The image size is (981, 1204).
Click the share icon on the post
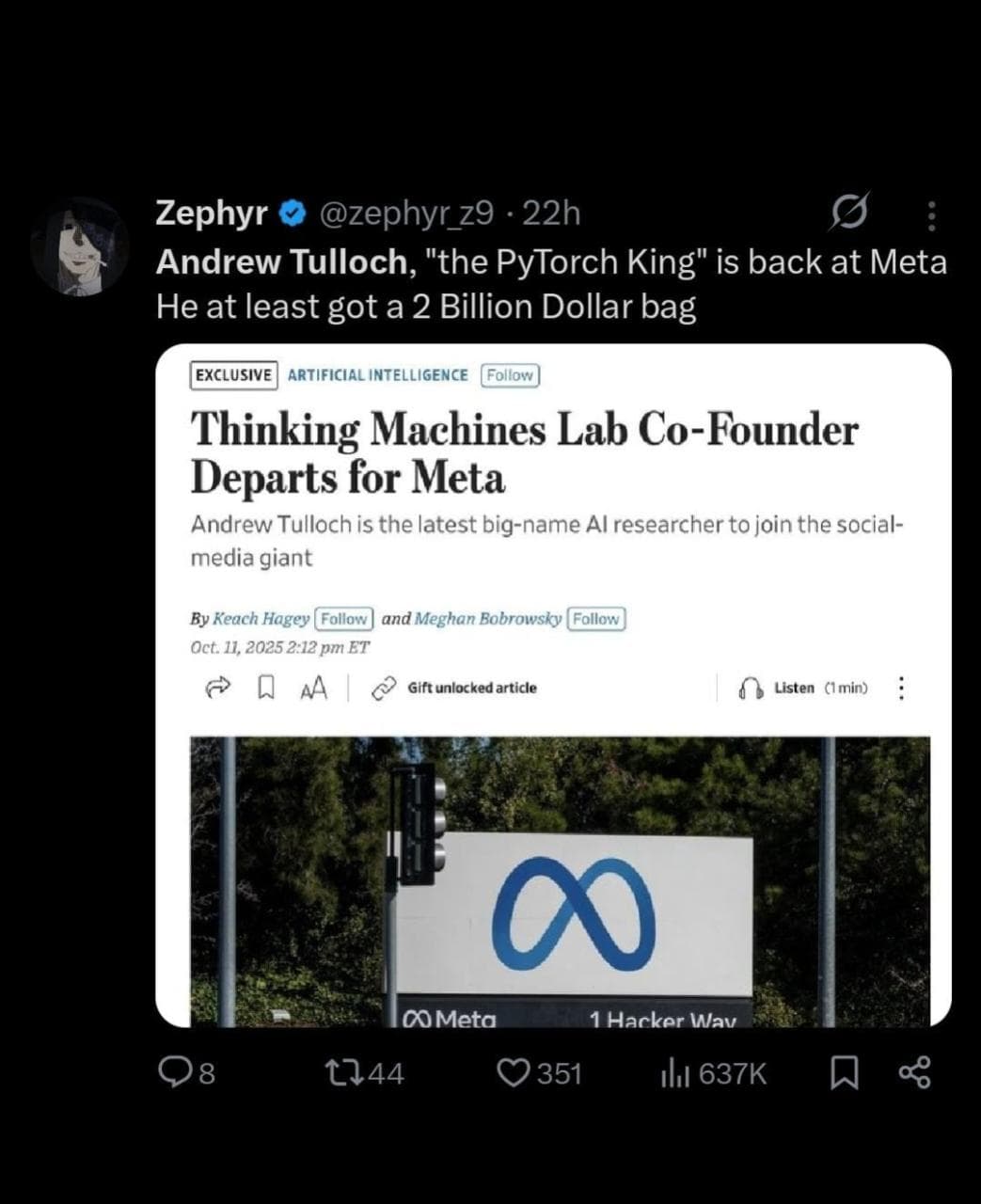[915, 1073]
